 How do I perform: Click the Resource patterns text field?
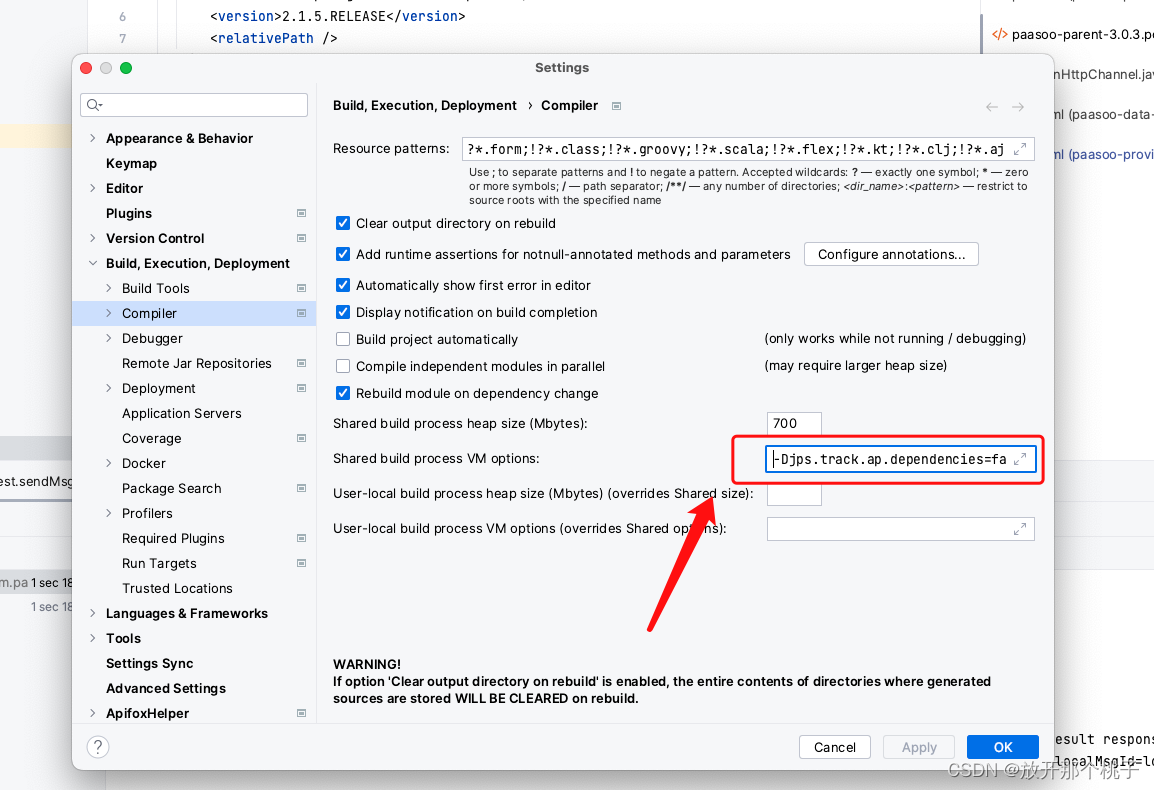(748, 149)
